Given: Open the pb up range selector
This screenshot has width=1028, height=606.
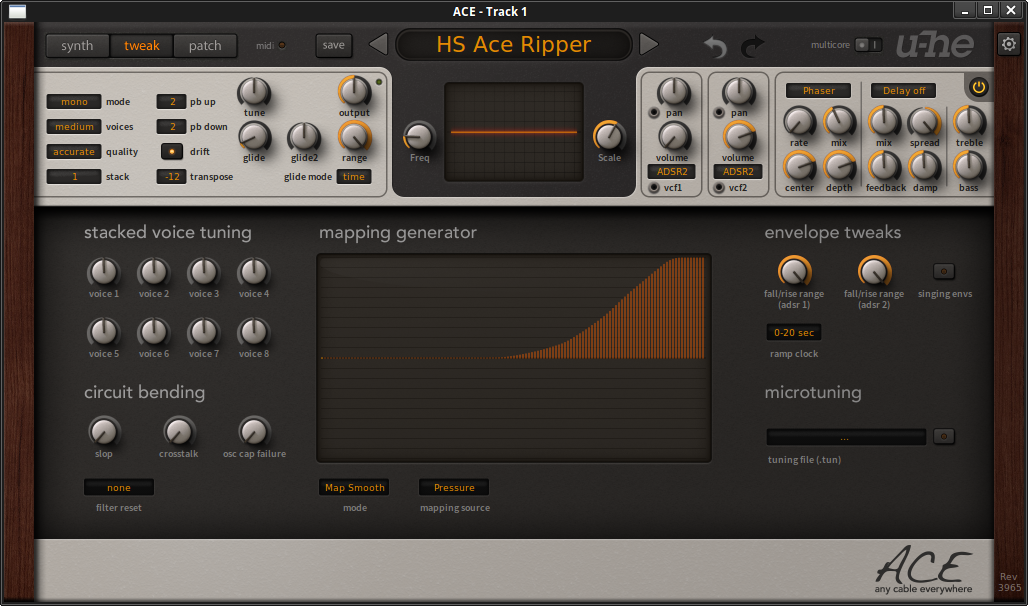Looking at the screenshot, I should [172, 102].
